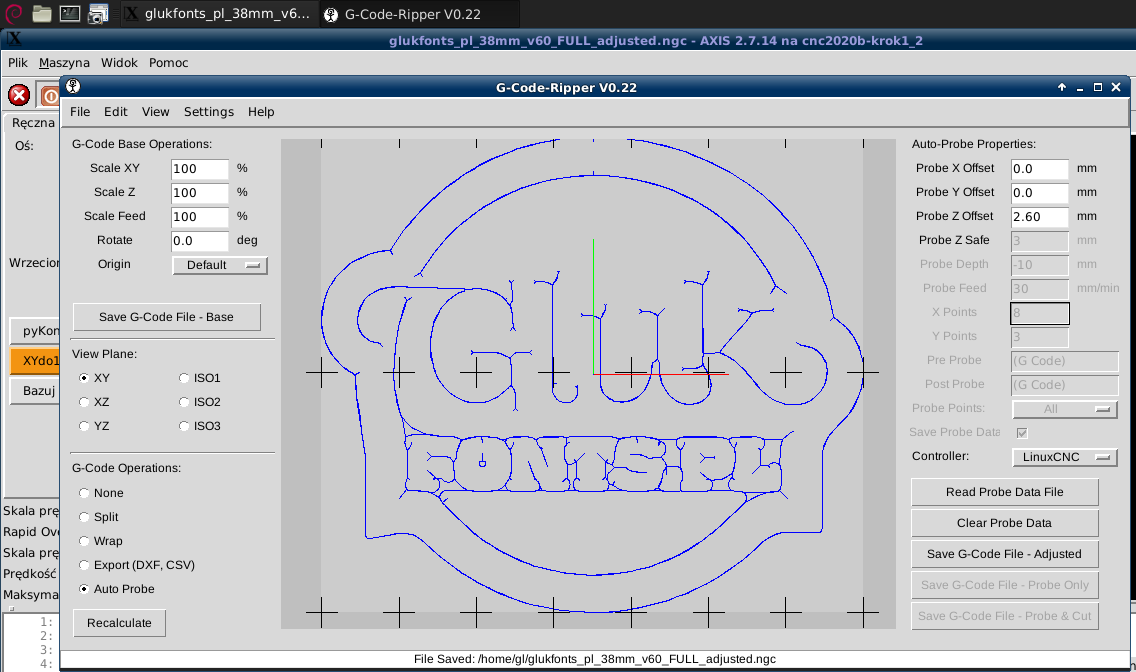Click the Probe Feed field
This screenshot has width=1136, height=672.
[x=1040, y=288]
